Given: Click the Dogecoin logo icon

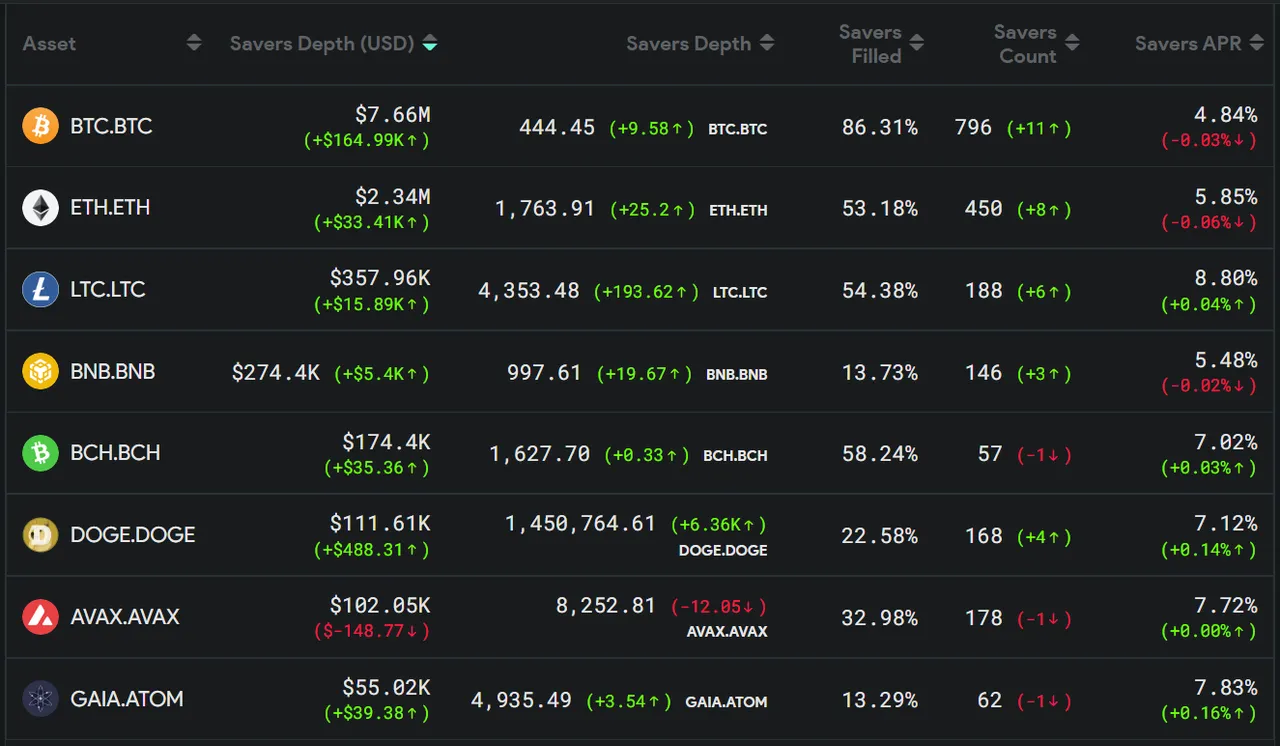Looking at the screenshot, I should click(41, 535).
